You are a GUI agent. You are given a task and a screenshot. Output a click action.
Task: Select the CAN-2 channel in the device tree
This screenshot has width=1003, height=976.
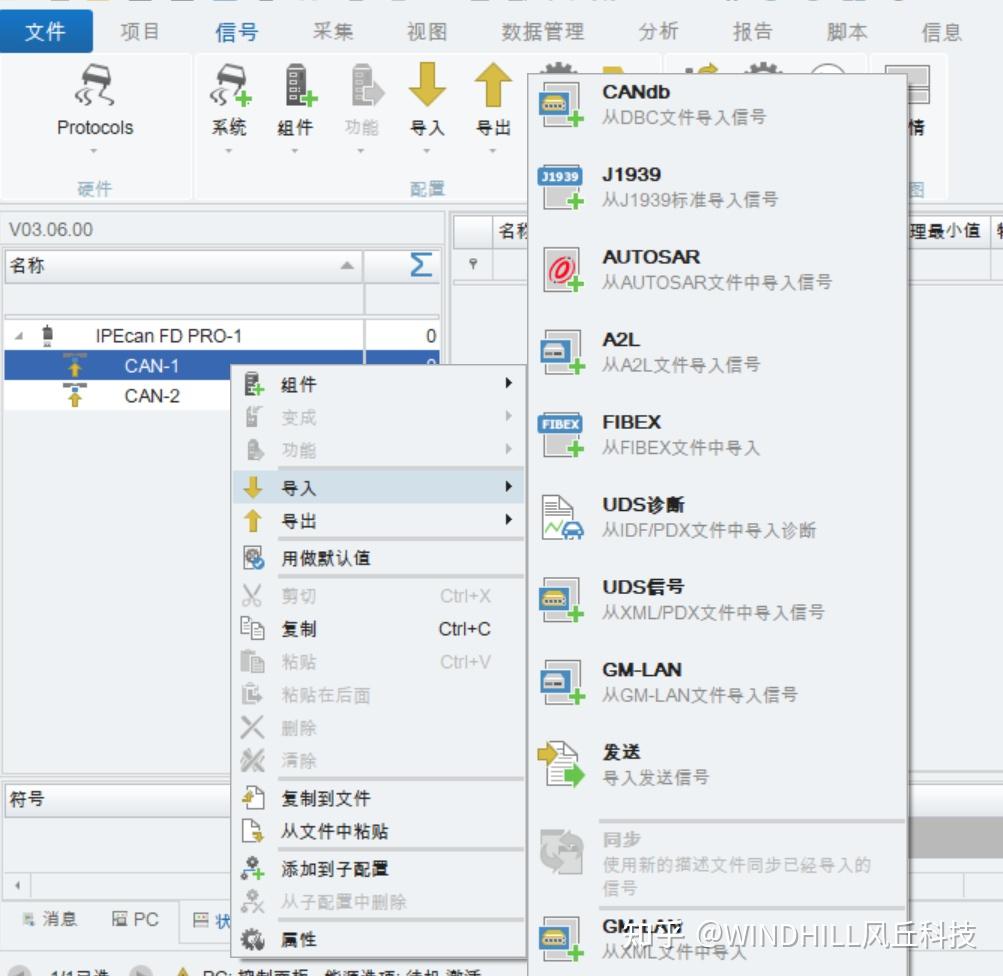click(x=152, y=394)
